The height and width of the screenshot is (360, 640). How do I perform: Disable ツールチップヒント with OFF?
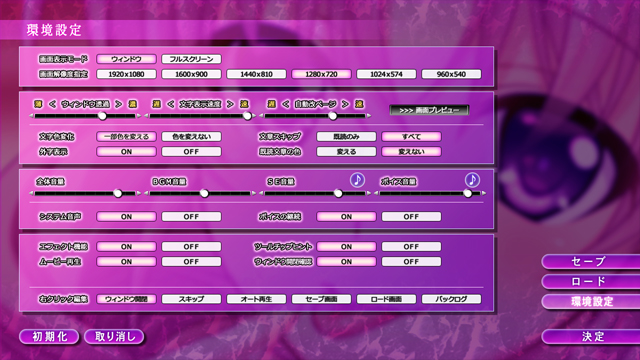click(x=411, y=247)
